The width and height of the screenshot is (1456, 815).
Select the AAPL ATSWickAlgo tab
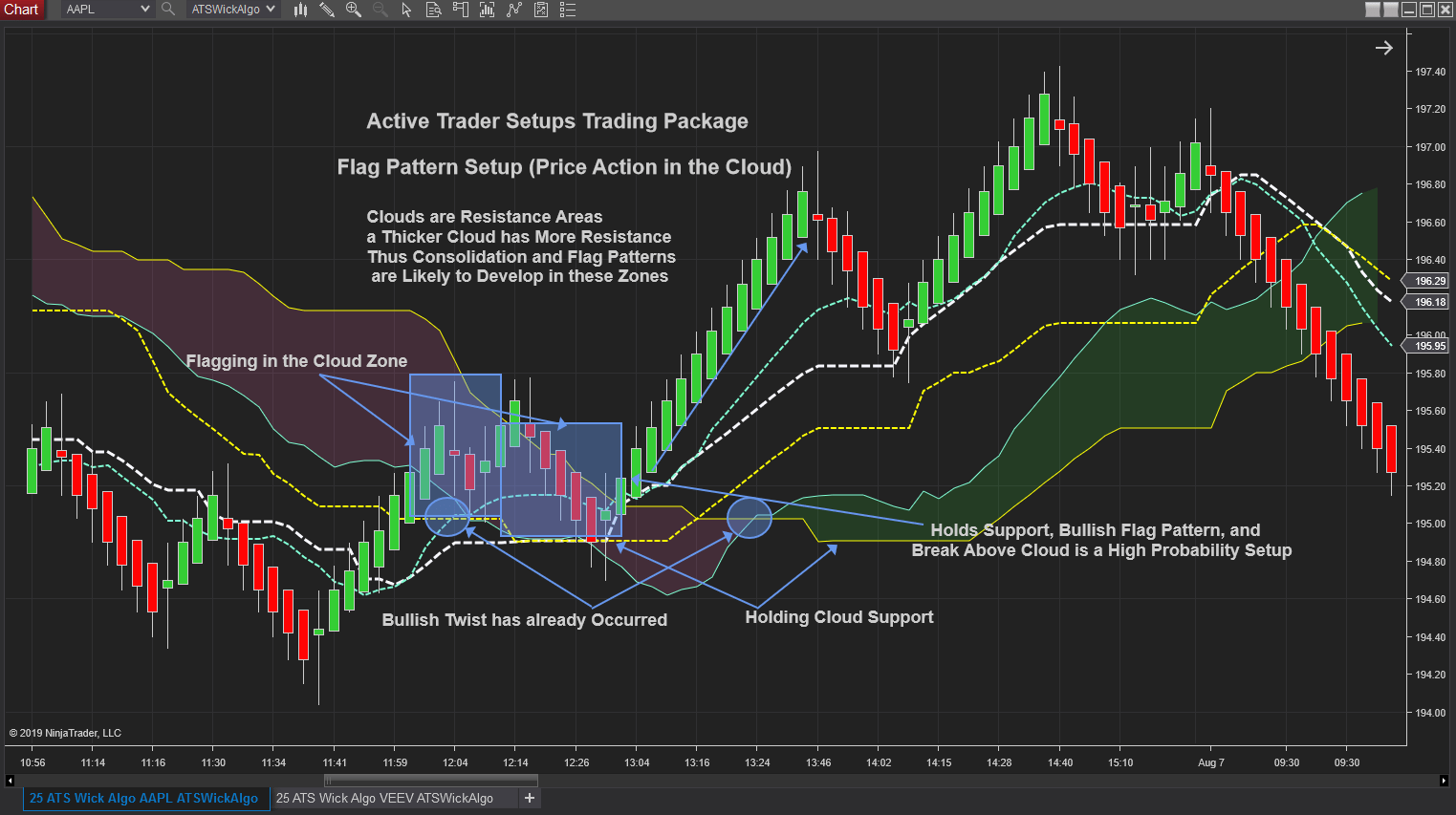(x=145, y=798)
